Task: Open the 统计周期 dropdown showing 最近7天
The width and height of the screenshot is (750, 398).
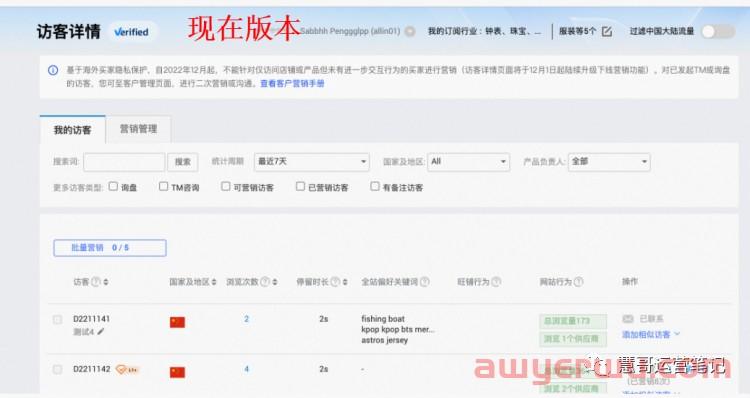Action: 311,162
